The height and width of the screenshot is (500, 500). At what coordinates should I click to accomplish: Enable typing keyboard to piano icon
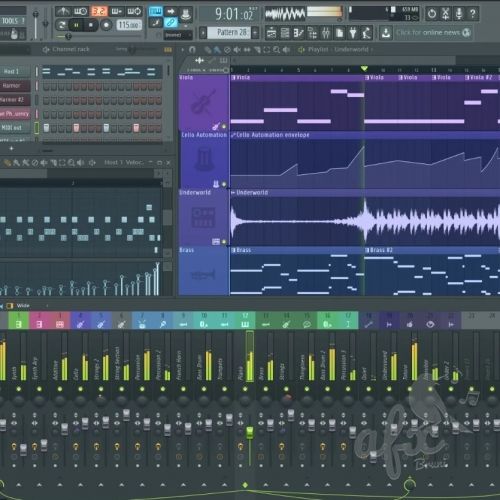coord(155,12)
